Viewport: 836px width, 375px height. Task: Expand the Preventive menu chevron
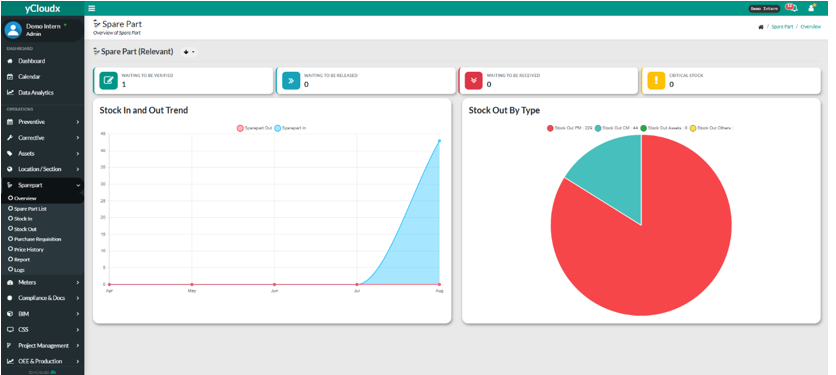click(78, 122)
